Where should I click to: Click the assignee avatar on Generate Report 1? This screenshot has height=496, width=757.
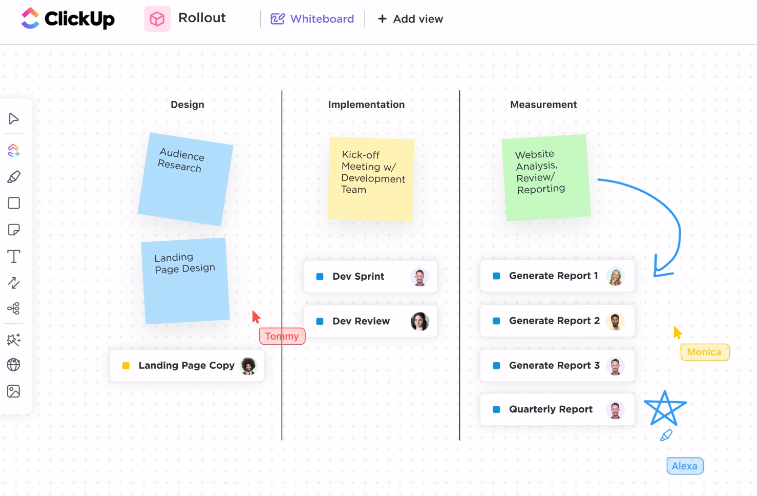click(616, 277)
